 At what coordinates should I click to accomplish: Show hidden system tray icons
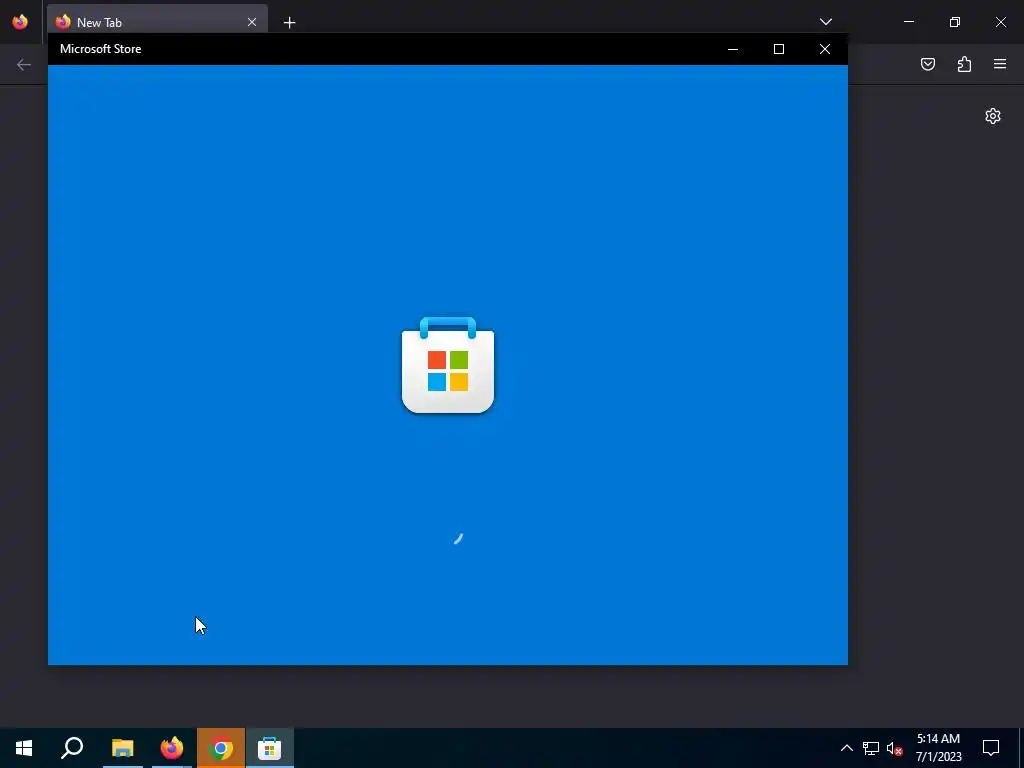(x=846, y=748)
